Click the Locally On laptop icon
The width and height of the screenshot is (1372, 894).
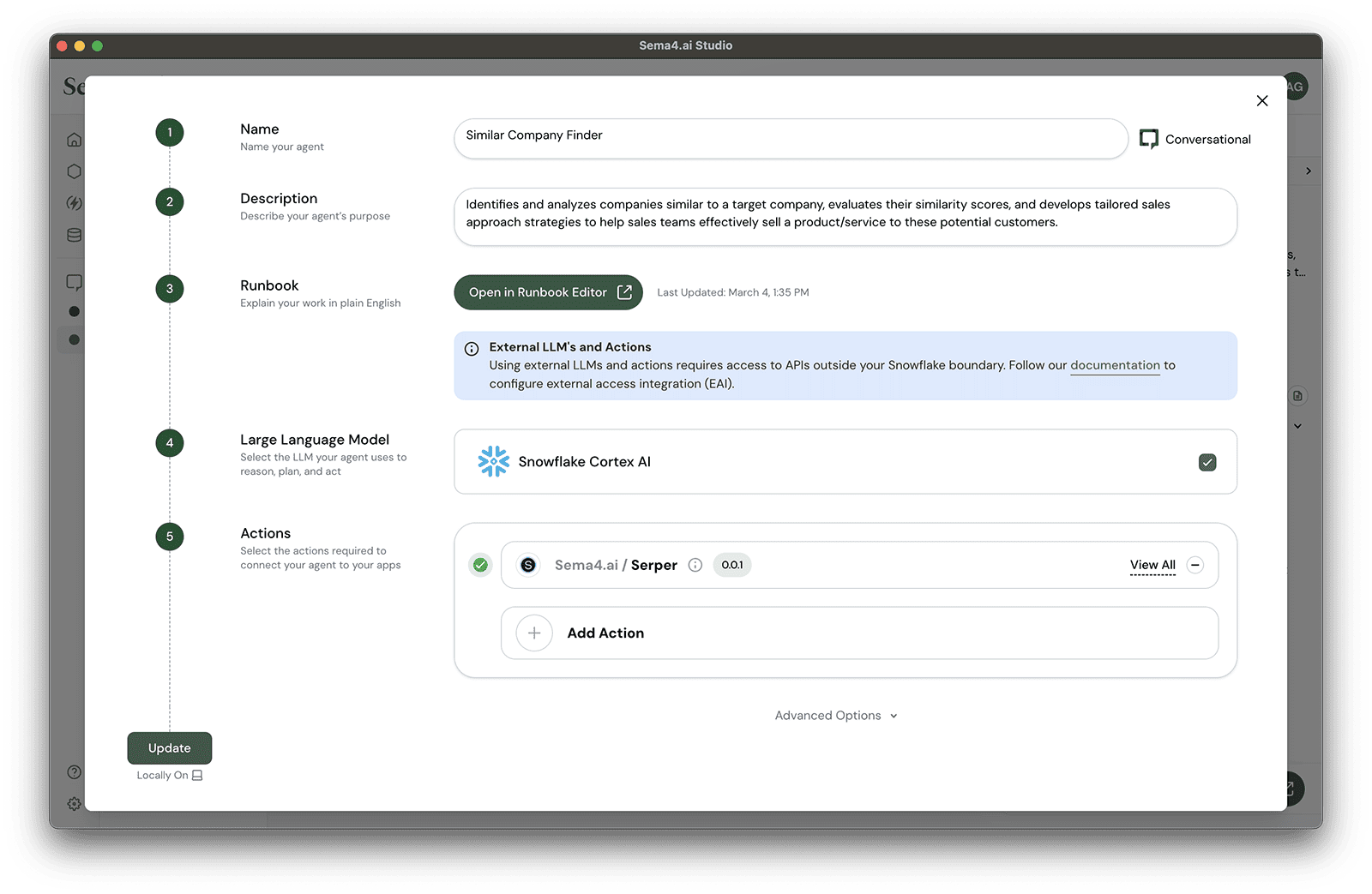tap(197, 776)
